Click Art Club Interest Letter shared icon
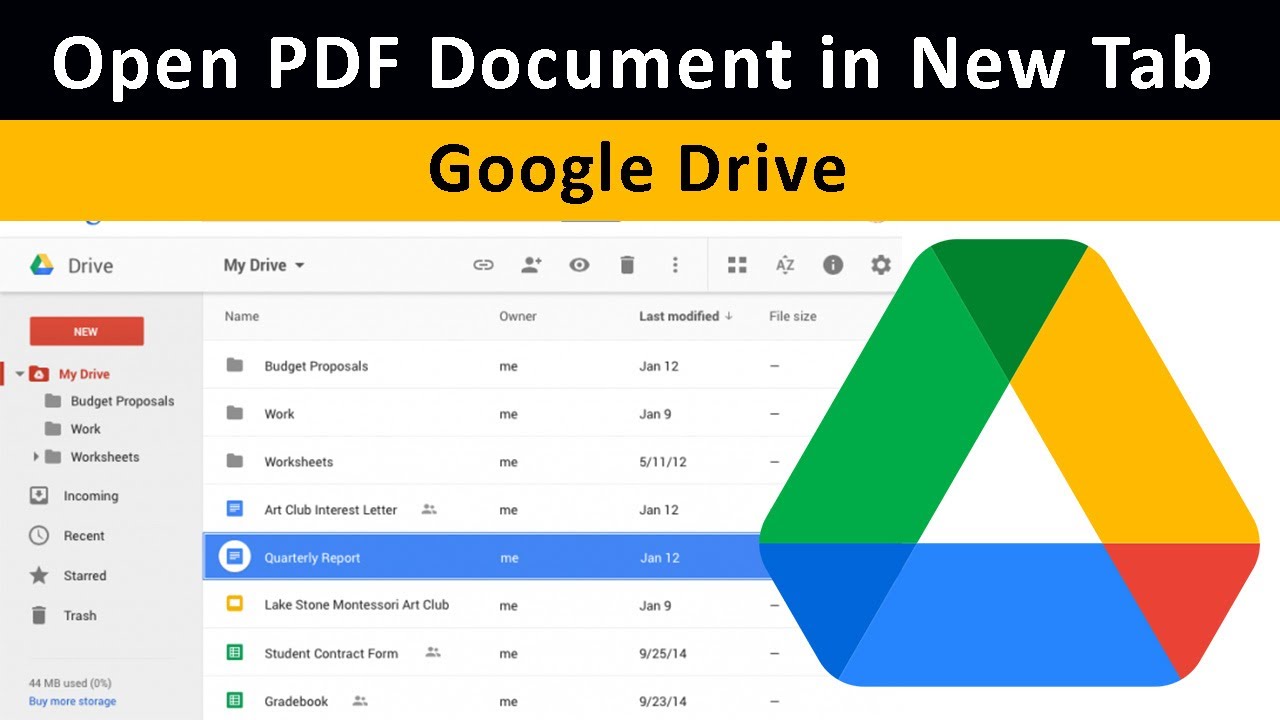1280x720 pixels. [429, 509]
